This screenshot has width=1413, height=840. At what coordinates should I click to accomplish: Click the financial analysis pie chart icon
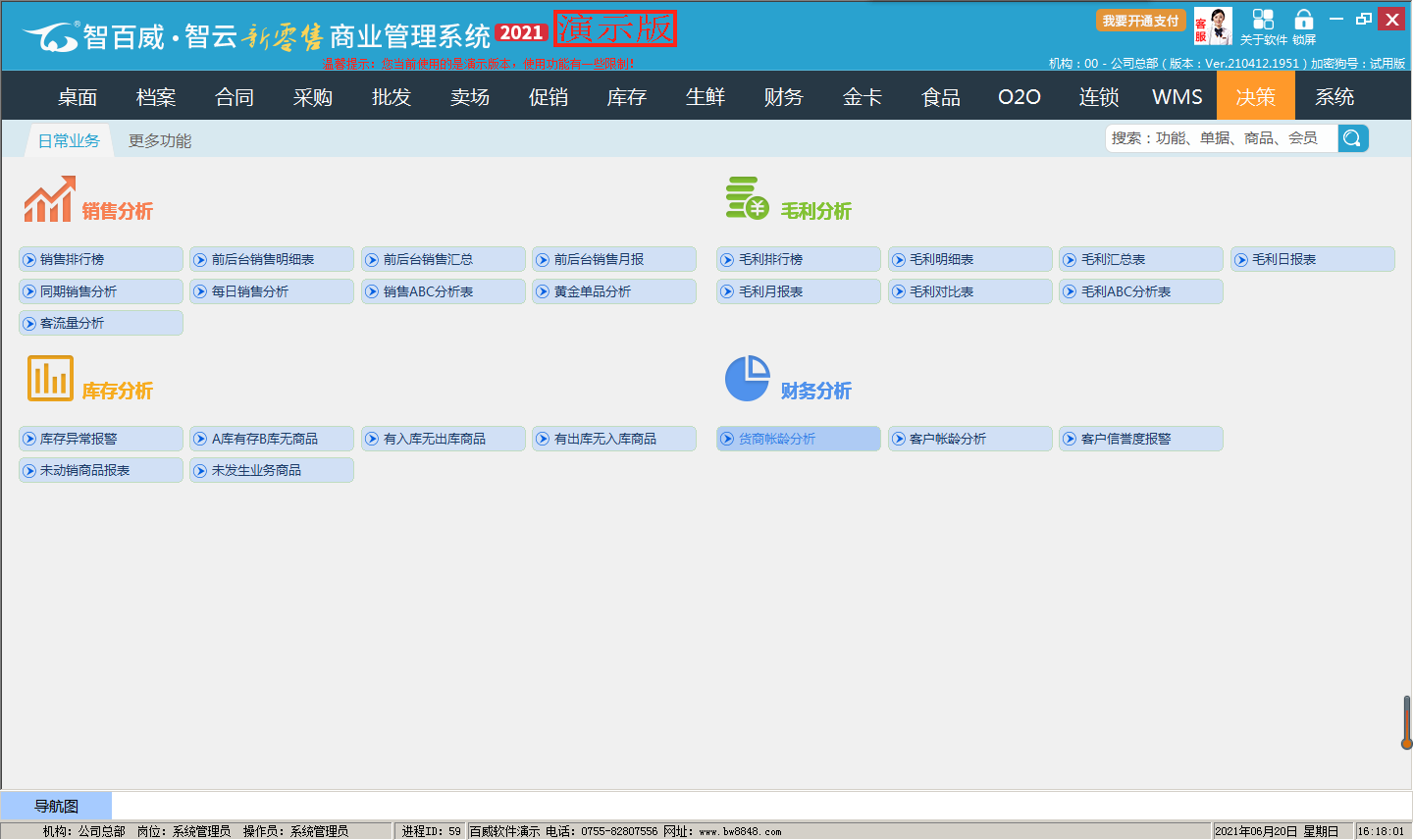click(x=747, y=379)
